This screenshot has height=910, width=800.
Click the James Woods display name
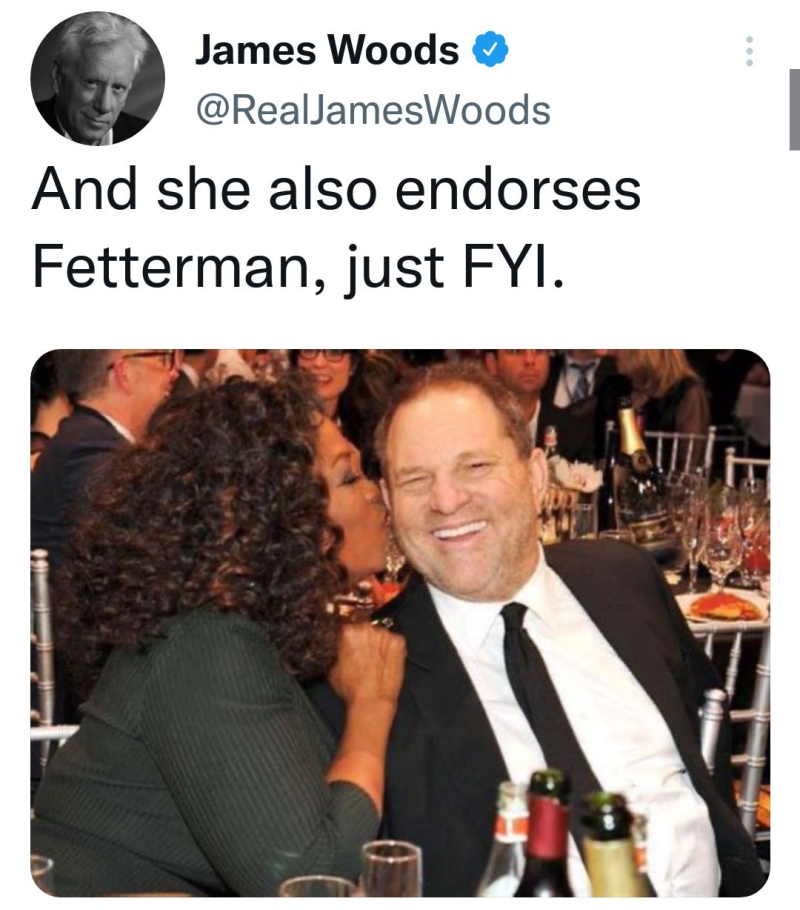pos(327,50)
